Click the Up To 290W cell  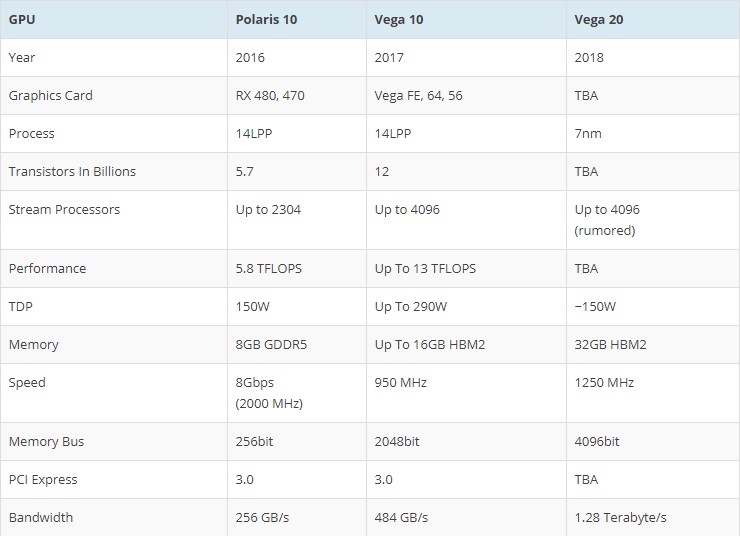tap(412, 307)
